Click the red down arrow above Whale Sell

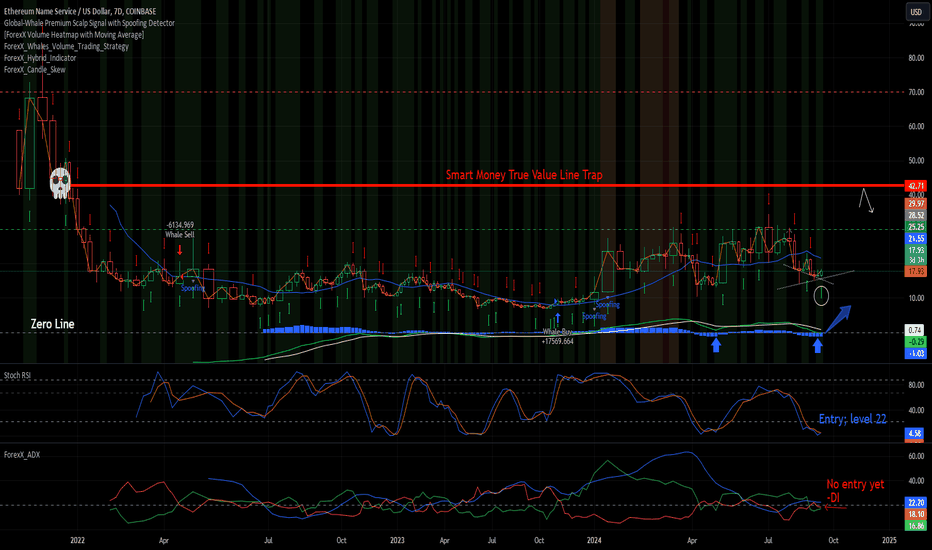[180, 250]
